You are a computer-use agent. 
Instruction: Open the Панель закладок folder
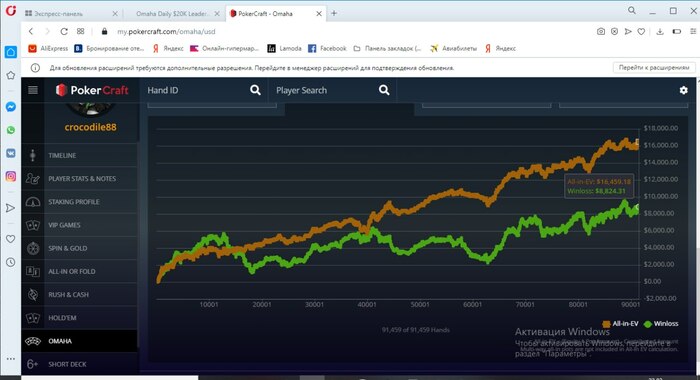pos(387,48)
